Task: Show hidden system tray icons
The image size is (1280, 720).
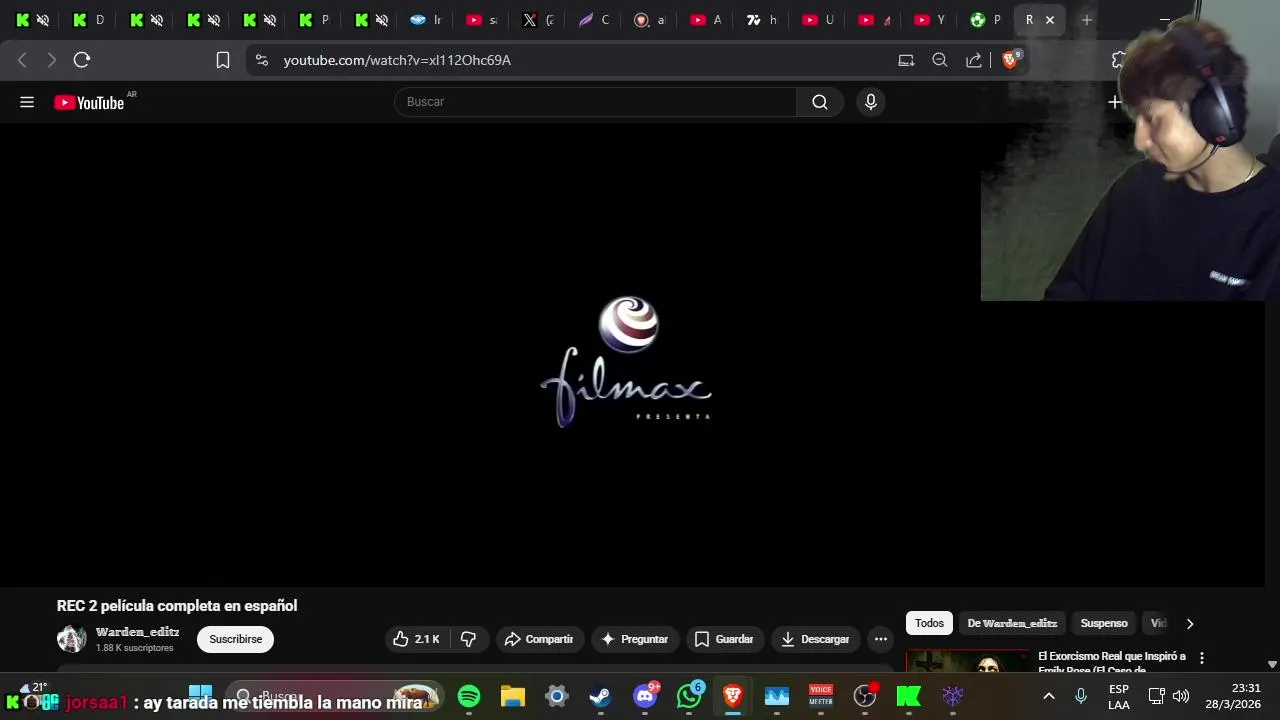Action: 1049,696
